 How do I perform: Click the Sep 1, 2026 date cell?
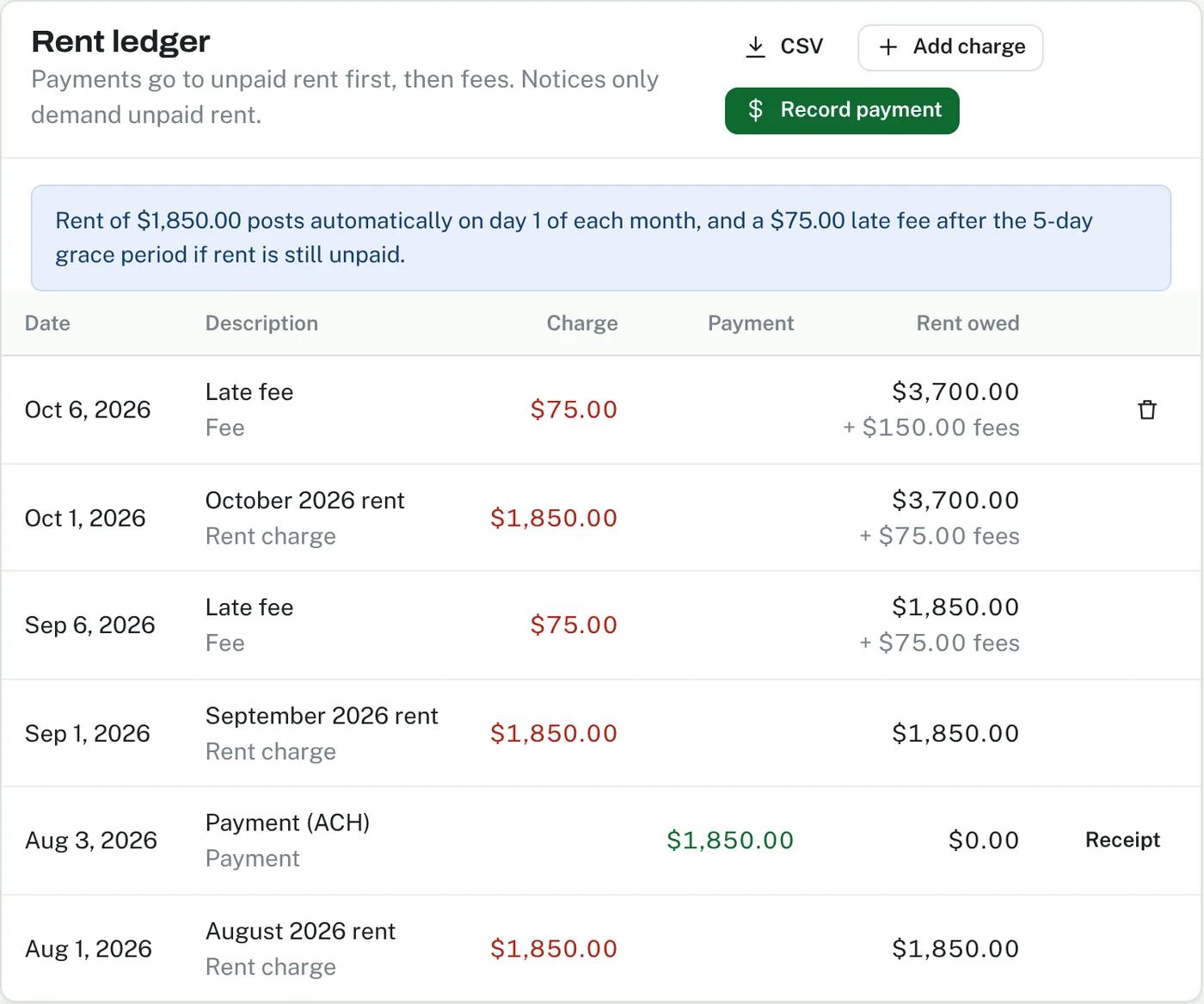tap(88, 733)
